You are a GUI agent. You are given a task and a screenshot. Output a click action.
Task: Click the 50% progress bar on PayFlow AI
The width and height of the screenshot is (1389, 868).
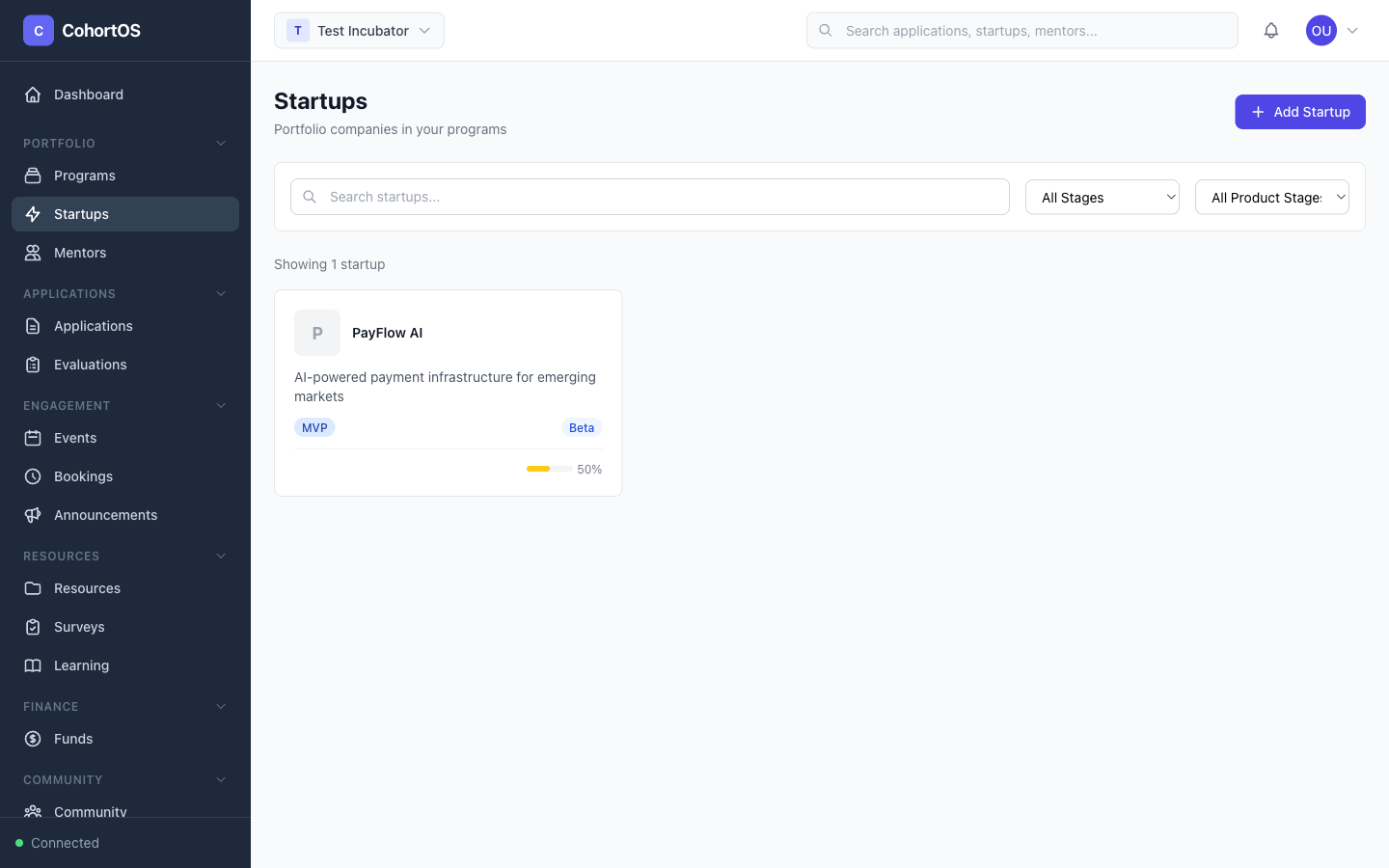(x=550, y=469)
